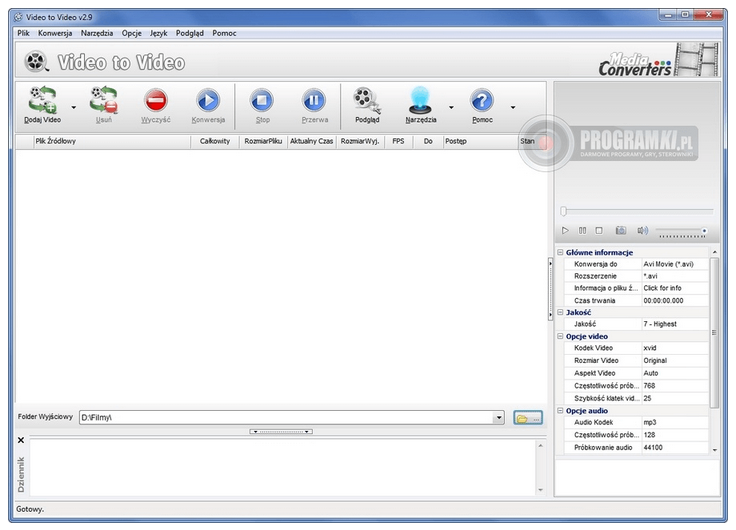Select the Rozszerzenie *.avi value
This screenshot has width=736, height=530.
coord(675,276)
